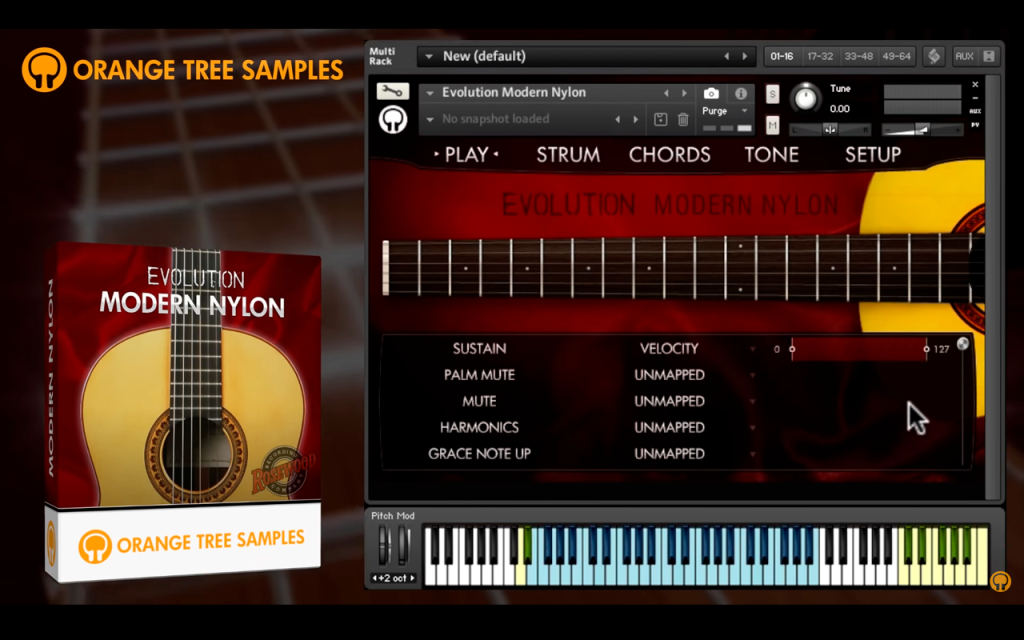Click the Kontakt master editor icon beside AUX
Image resolution: width=1024 pixels, height=640 pixels.
pos(934,56)
